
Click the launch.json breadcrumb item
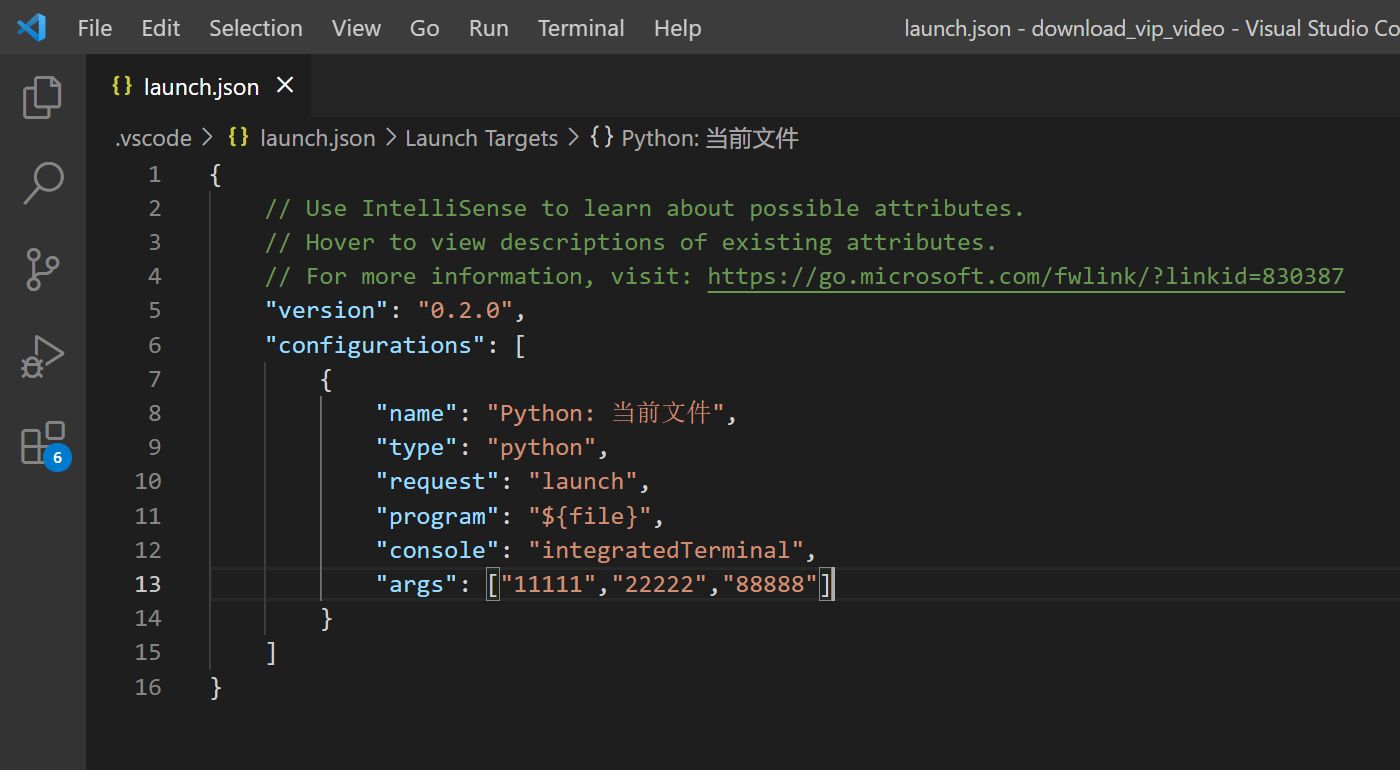click(302, 138)
